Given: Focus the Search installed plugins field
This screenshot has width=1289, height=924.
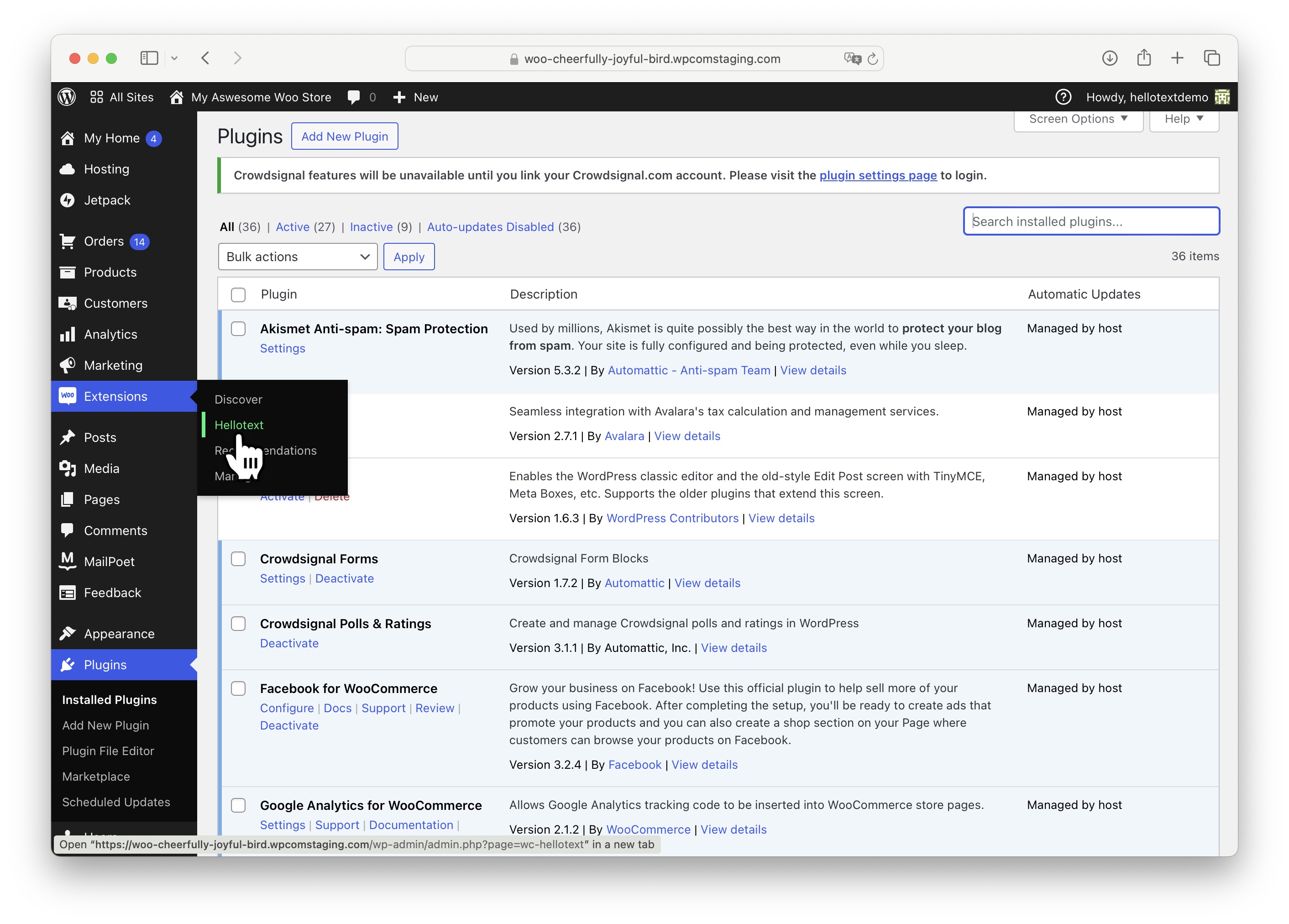Looking at the screenshot, I should click(1090, 221).
